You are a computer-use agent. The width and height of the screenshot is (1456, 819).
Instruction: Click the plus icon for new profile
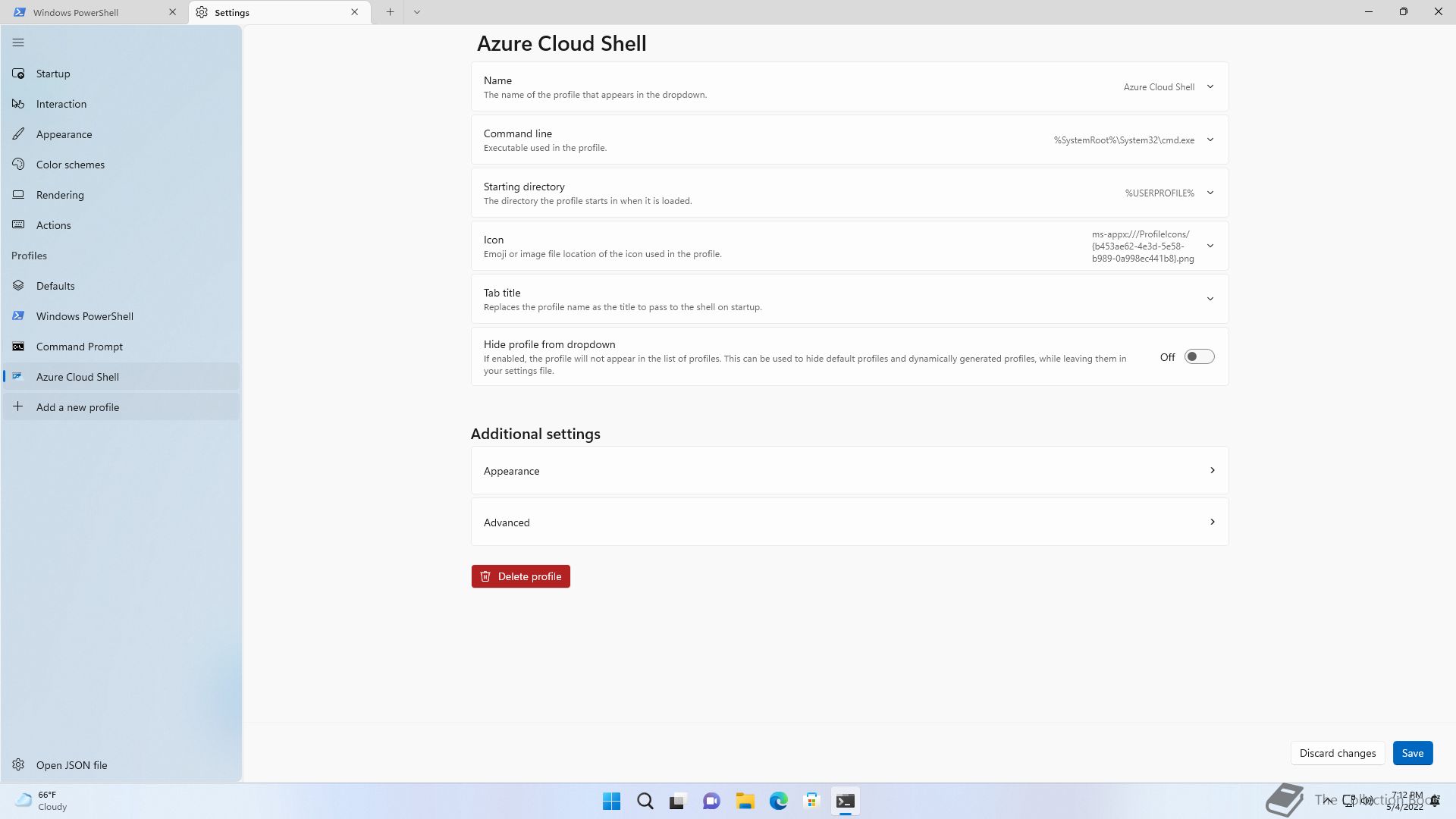pyautogui.click(x=18, y=407)
